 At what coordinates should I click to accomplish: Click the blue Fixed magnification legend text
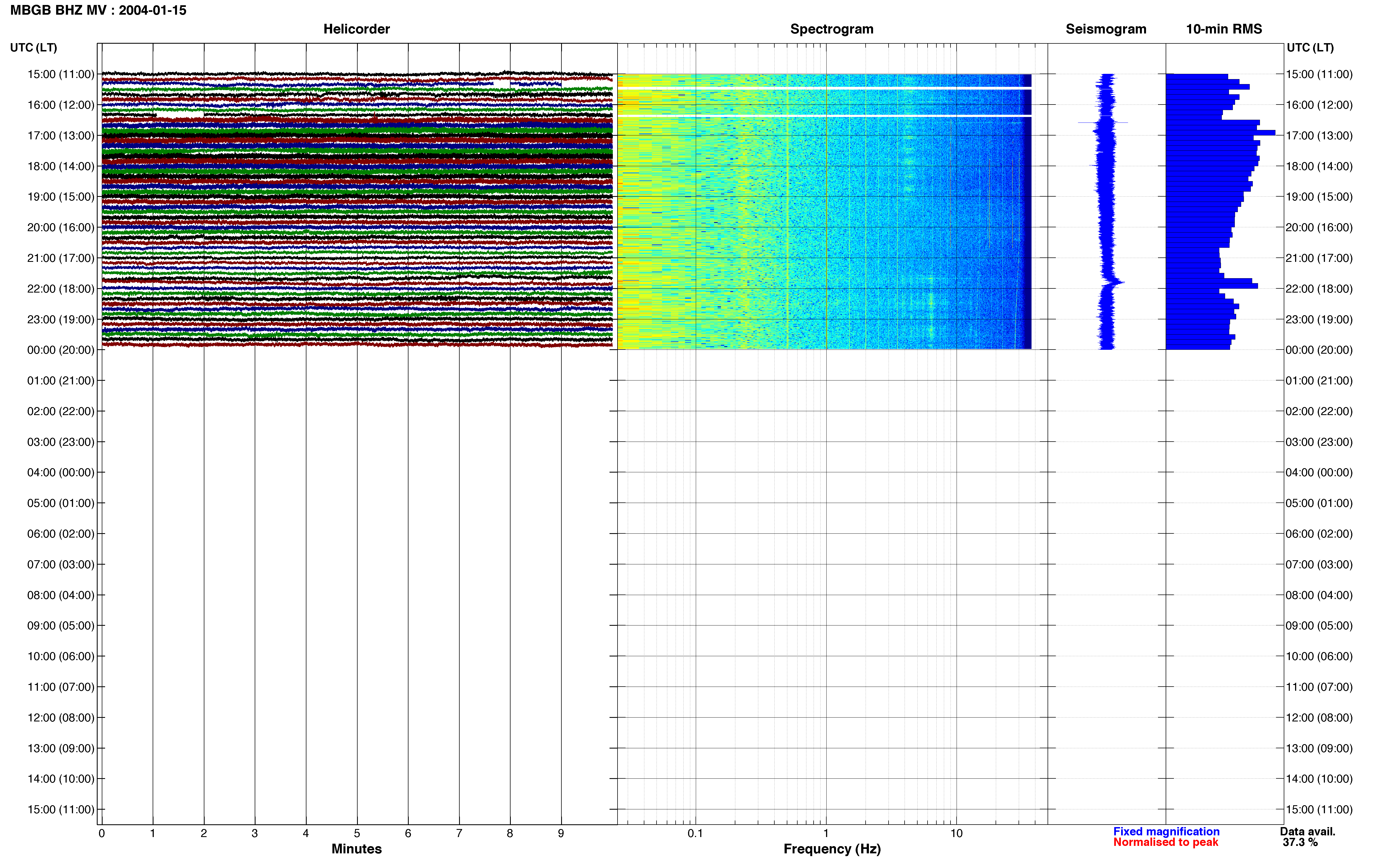(1166, 831)
